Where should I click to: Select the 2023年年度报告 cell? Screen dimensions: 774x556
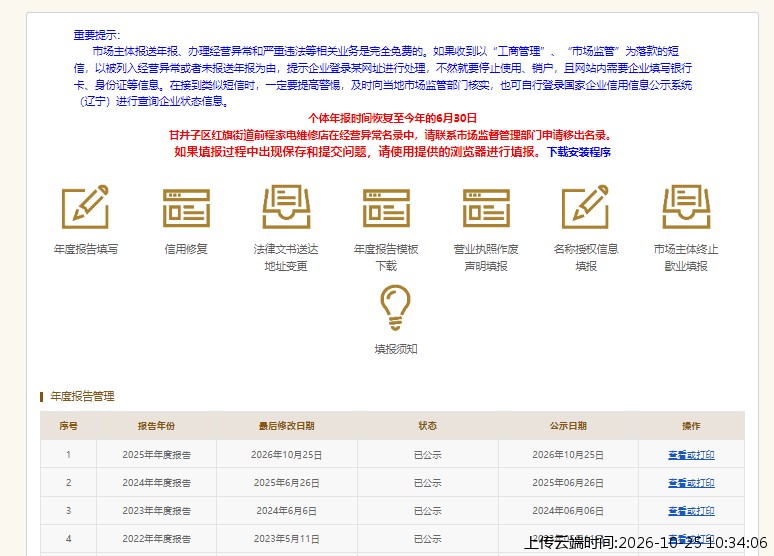click(x=156, y=511)
